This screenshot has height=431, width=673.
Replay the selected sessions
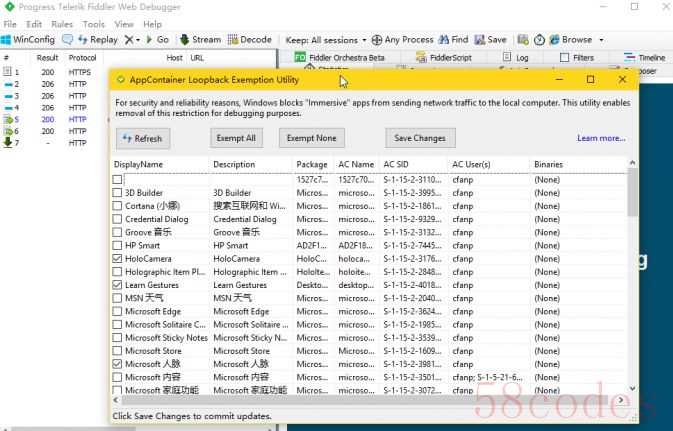(x=98, y=40)
